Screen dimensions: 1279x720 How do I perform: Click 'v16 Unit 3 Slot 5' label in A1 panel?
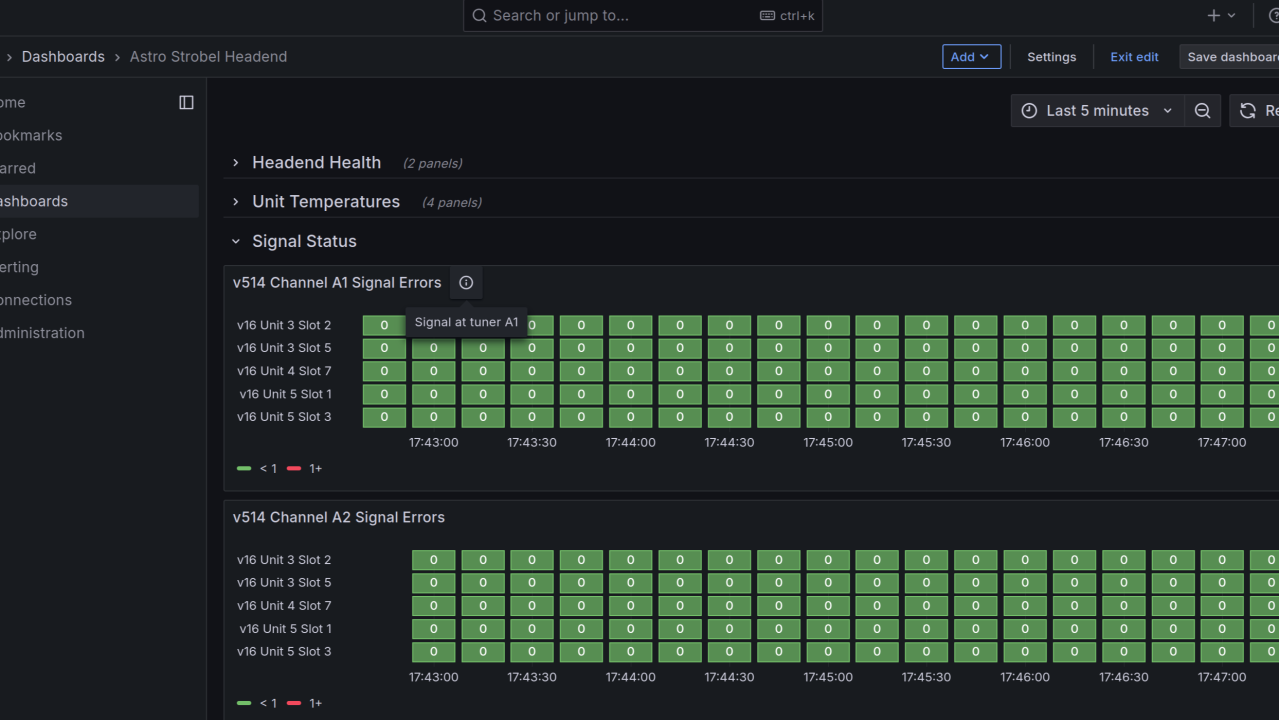point(284,348)
